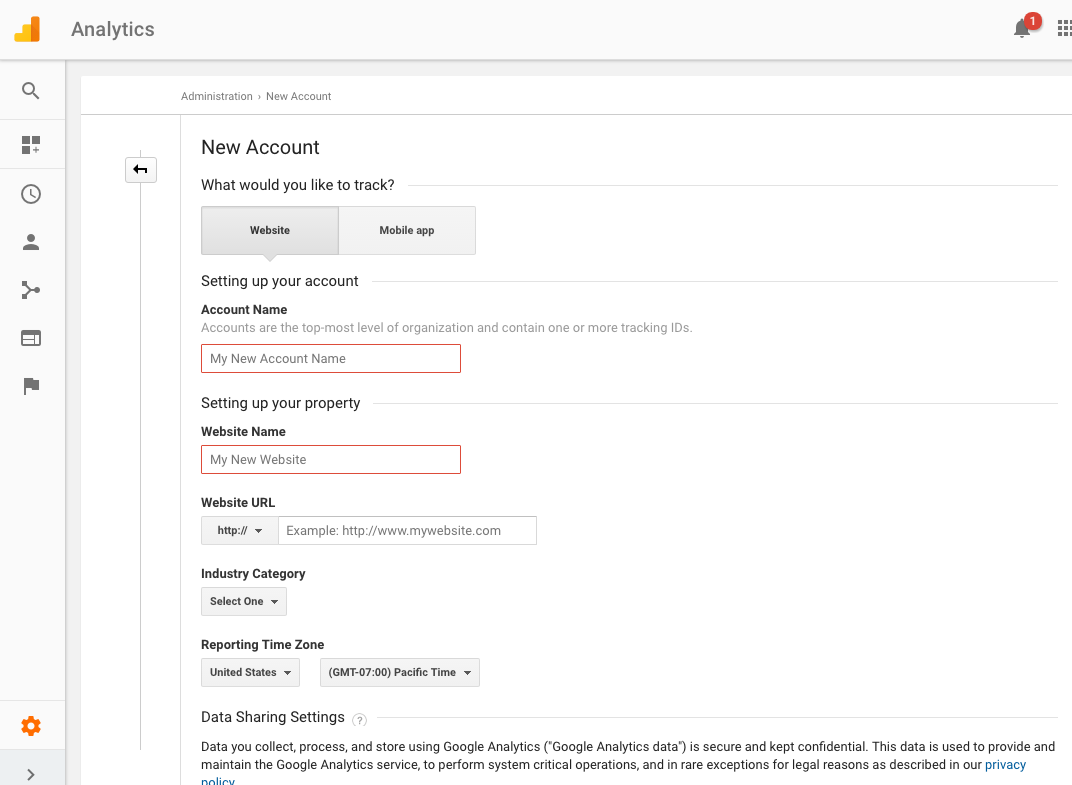Open the http:// protocol dropdown
This screenshot has width=1072, height=785.
pos(240,531)
